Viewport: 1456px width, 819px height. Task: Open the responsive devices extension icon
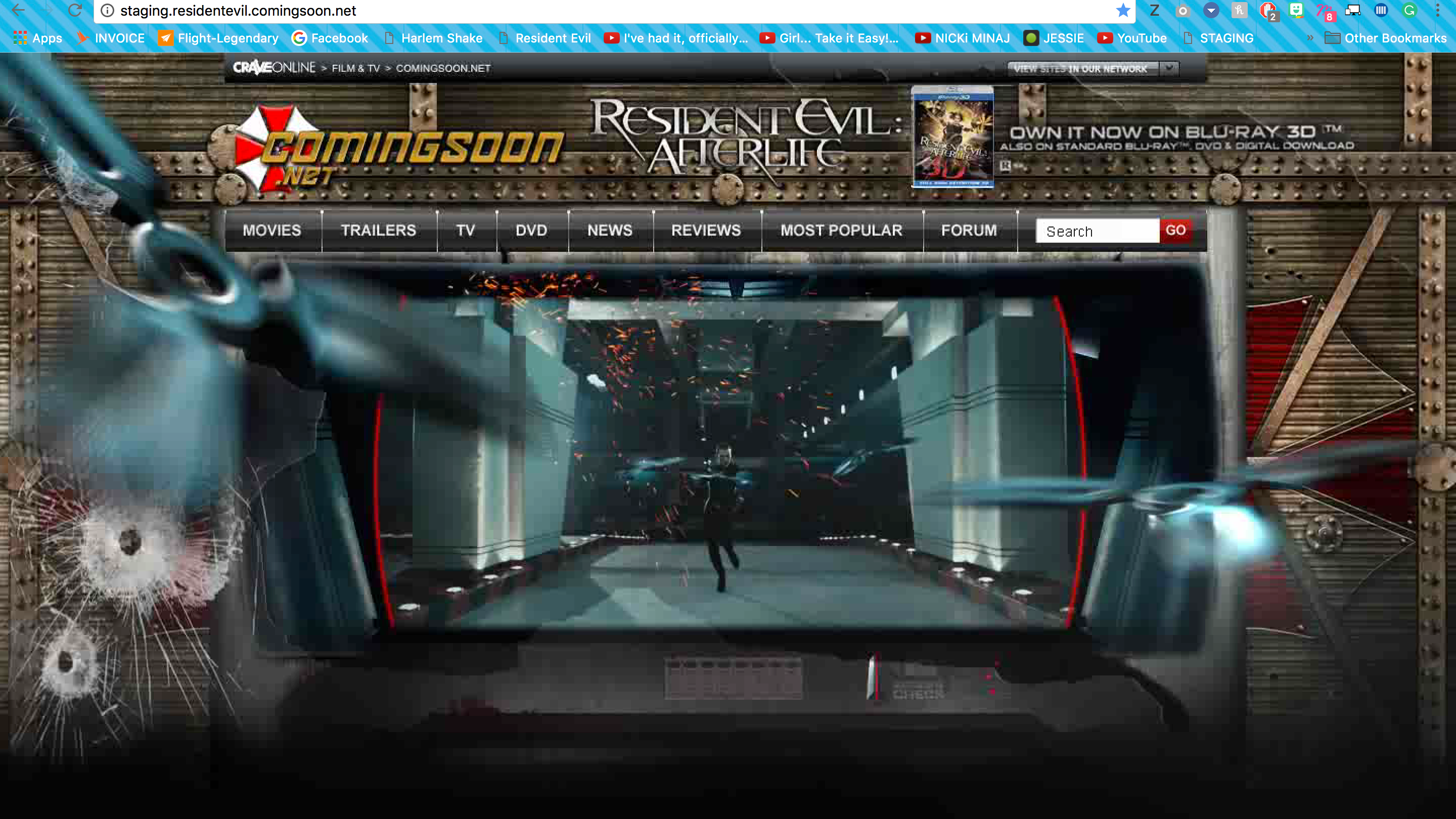(x=1352, y=10)
